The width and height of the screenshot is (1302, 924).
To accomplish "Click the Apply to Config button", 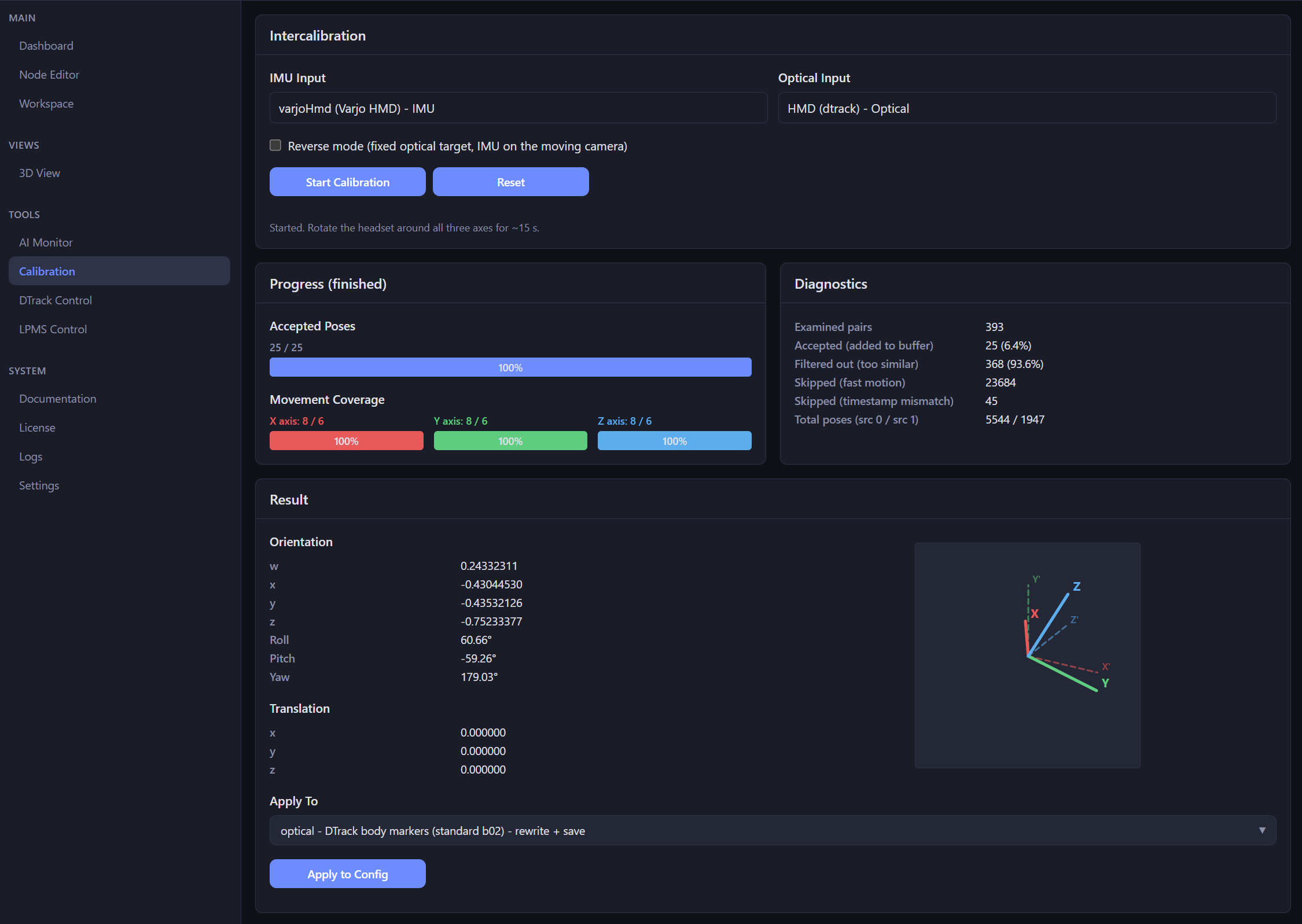I will point(348,874).
